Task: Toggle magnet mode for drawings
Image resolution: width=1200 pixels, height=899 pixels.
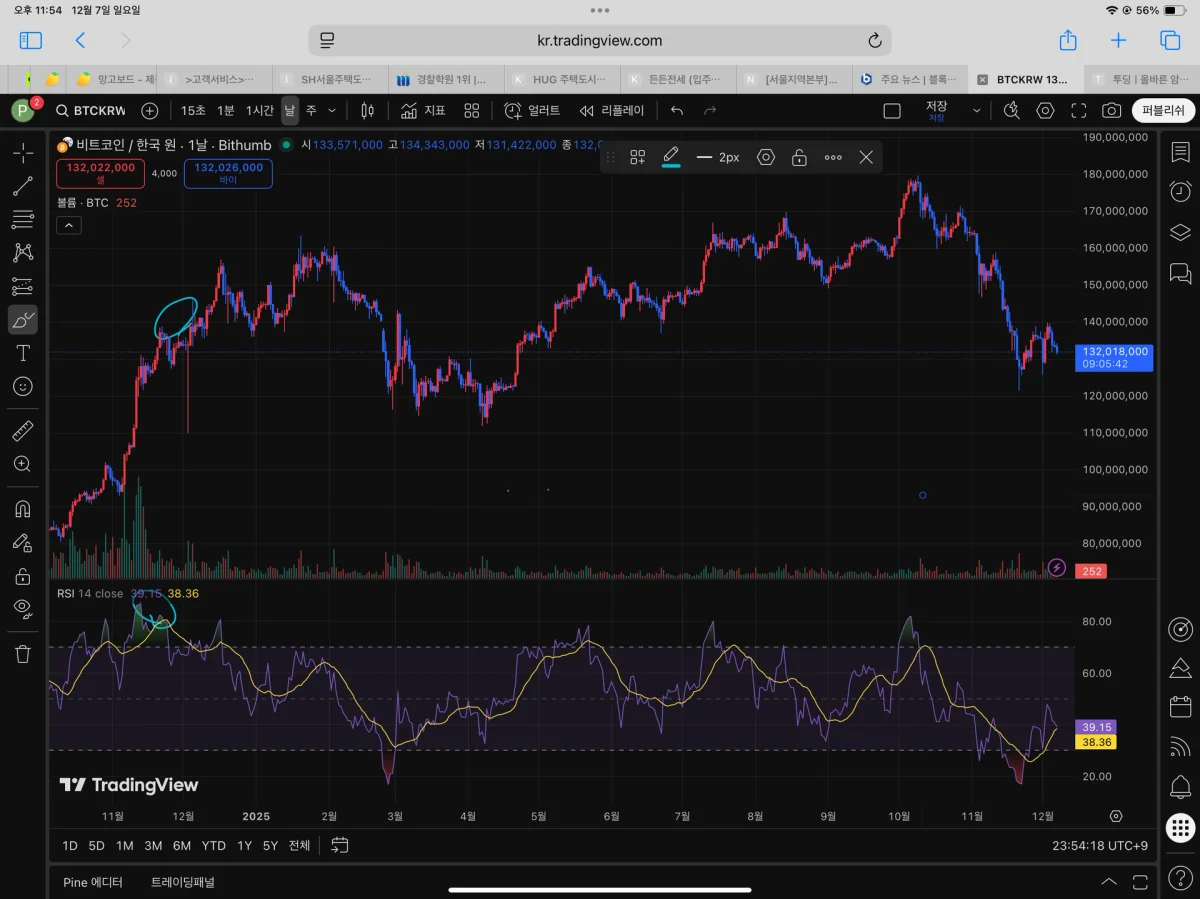Action: (x=22, y=508)
